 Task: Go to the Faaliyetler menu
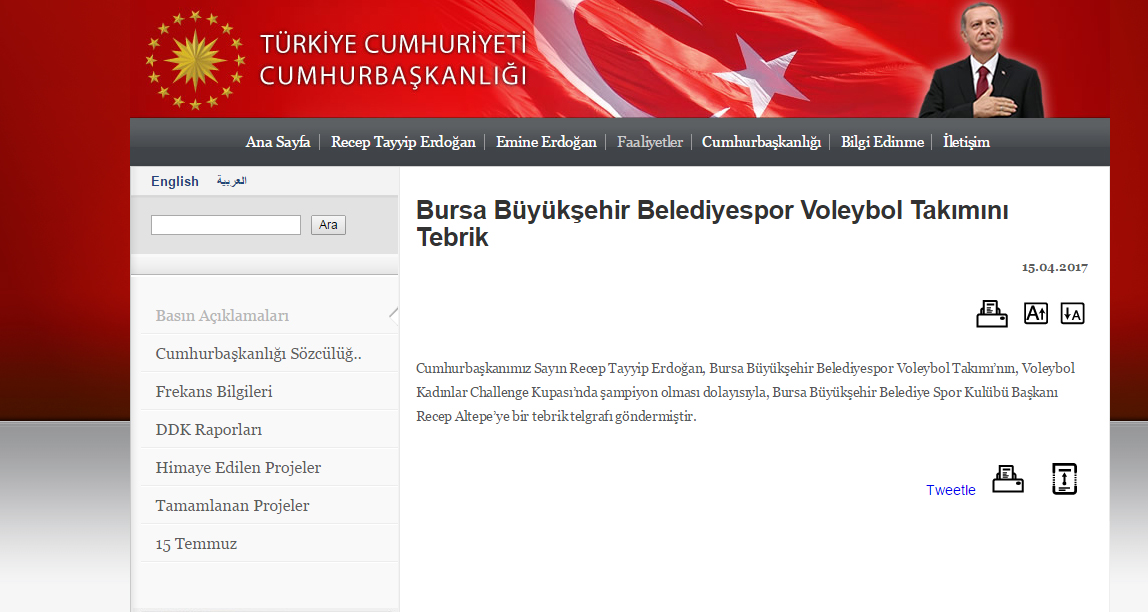coord(650,142)
